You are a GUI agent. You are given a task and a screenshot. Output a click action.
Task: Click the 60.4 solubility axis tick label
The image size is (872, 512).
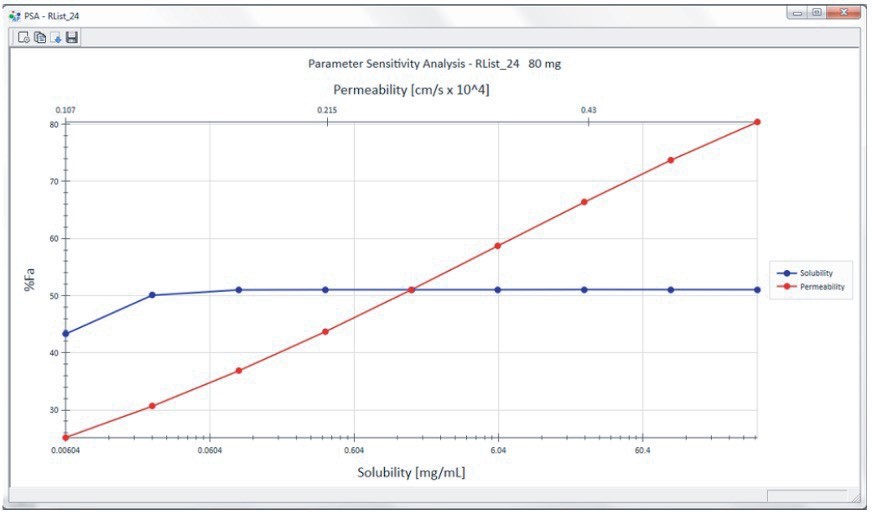pos(642,450)
